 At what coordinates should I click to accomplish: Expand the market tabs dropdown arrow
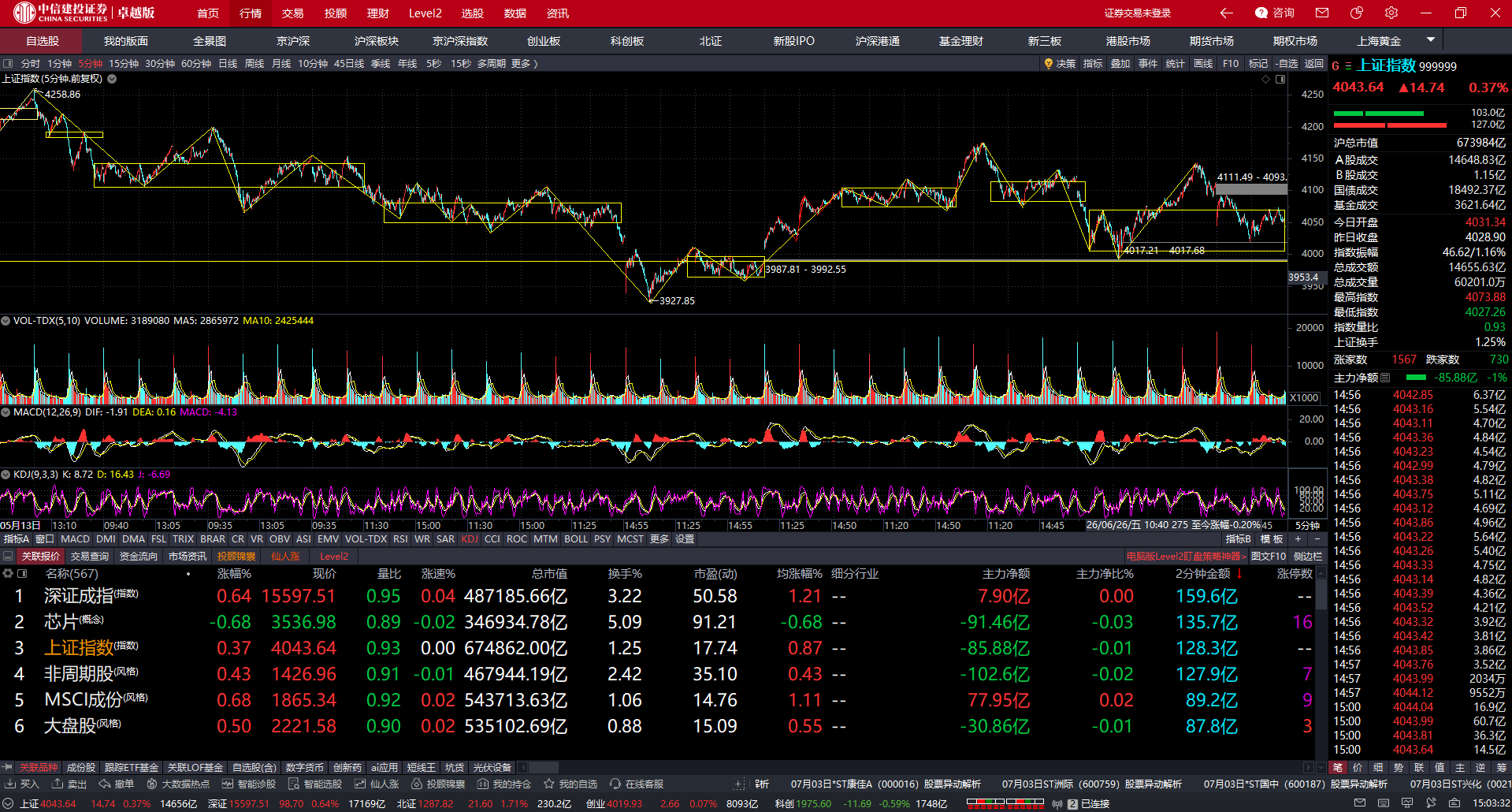1431,39
